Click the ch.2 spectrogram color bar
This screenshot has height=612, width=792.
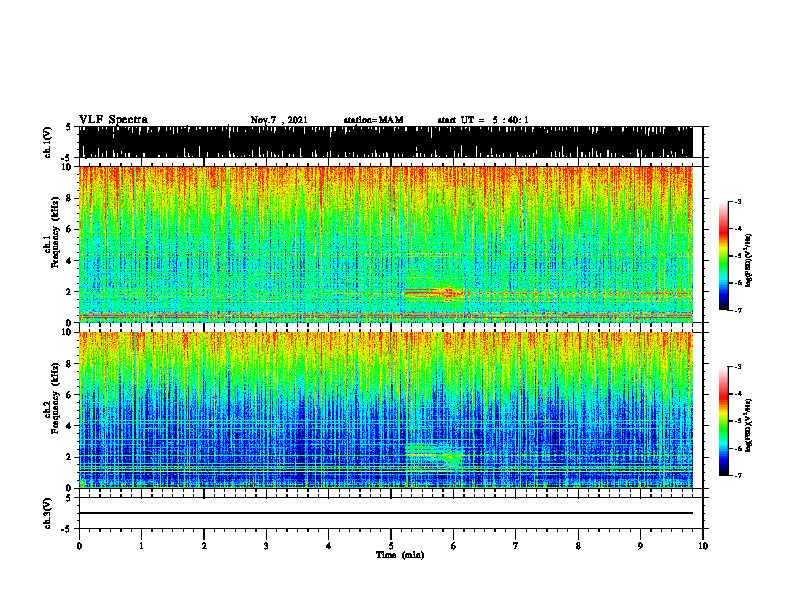click(x=723, y=421)
